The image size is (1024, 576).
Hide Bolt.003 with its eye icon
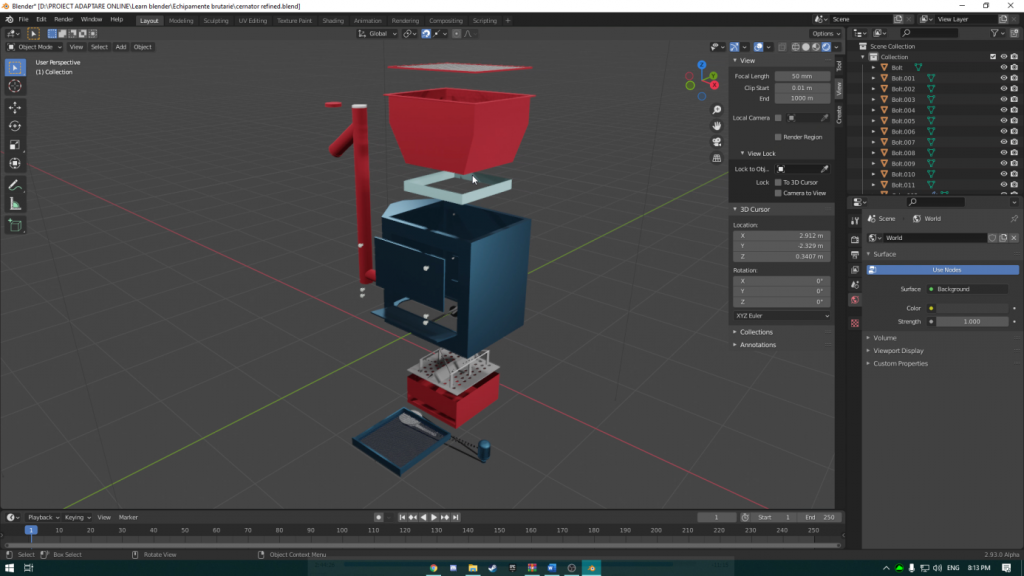pyautogui.click(x=1003, y=100)
